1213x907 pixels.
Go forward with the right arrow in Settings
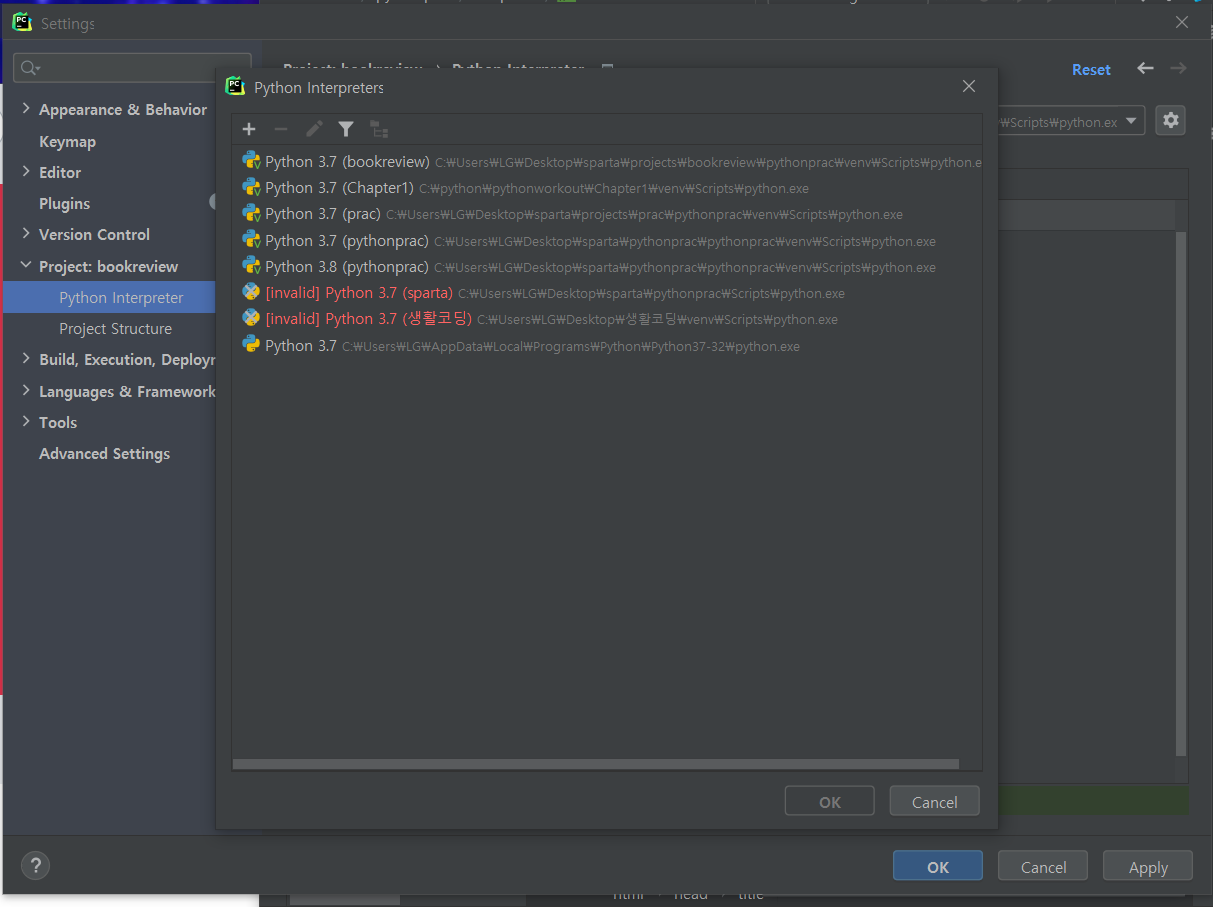tap(1178, 69)
